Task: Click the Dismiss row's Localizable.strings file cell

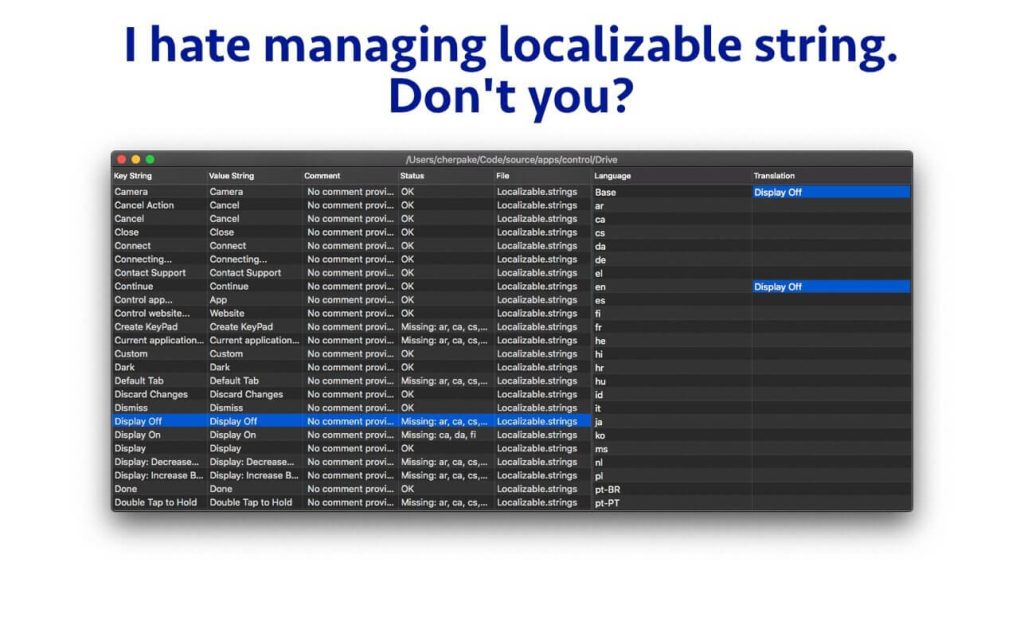Action: [x=537, y=408]
